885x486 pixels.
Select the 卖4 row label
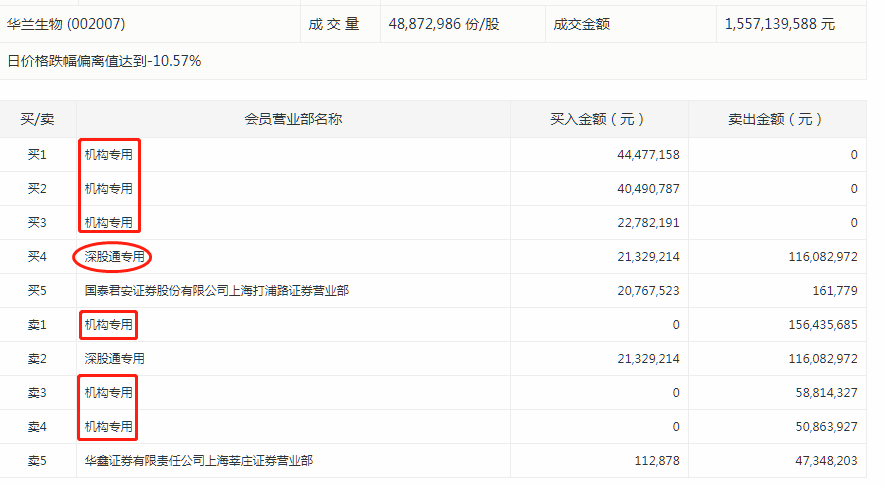(x=37, y=427)
